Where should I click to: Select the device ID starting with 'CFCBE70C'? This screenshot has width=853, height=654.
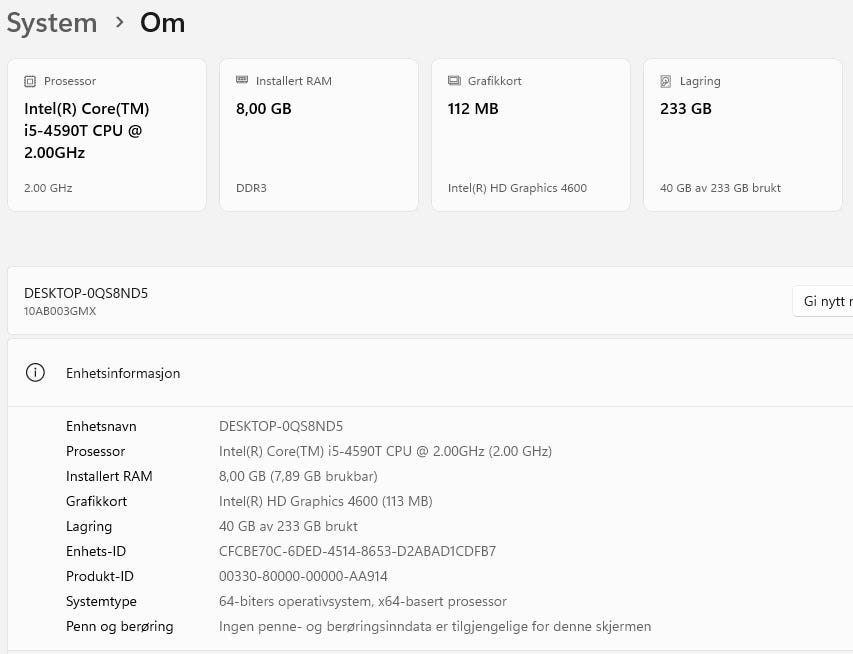357,551
